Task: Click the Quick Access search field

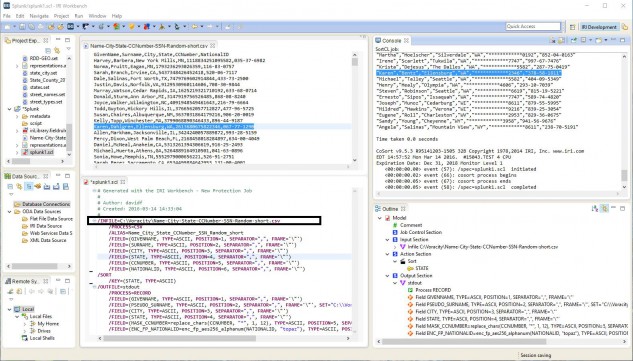Action: tap(533, 26)
